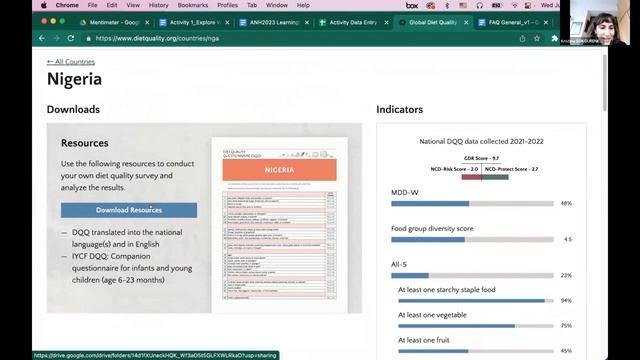The width and height of the screenshot is (640, 360).
Task: Click the Bluetooth menu bar icon
Action: pyautogui.click(x=447, y=5)
